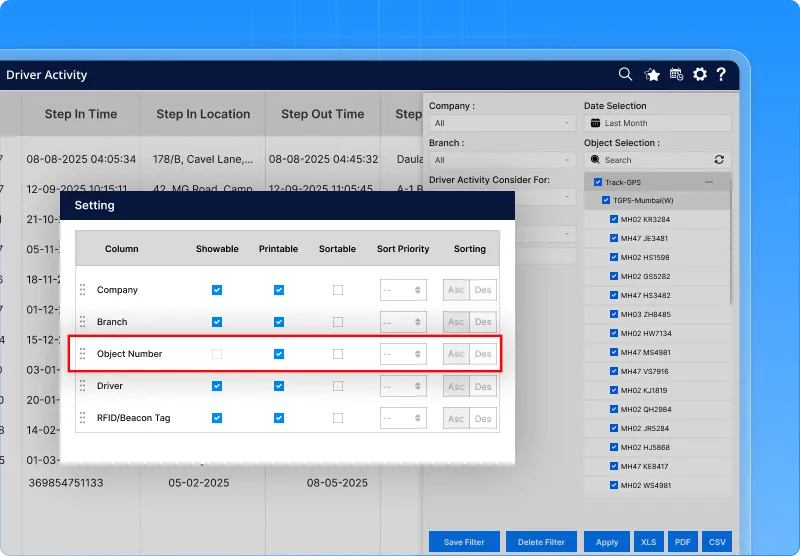Click the drag handle beside Object Number
Viewport: 800px width, 556px height.
point(83,354)
